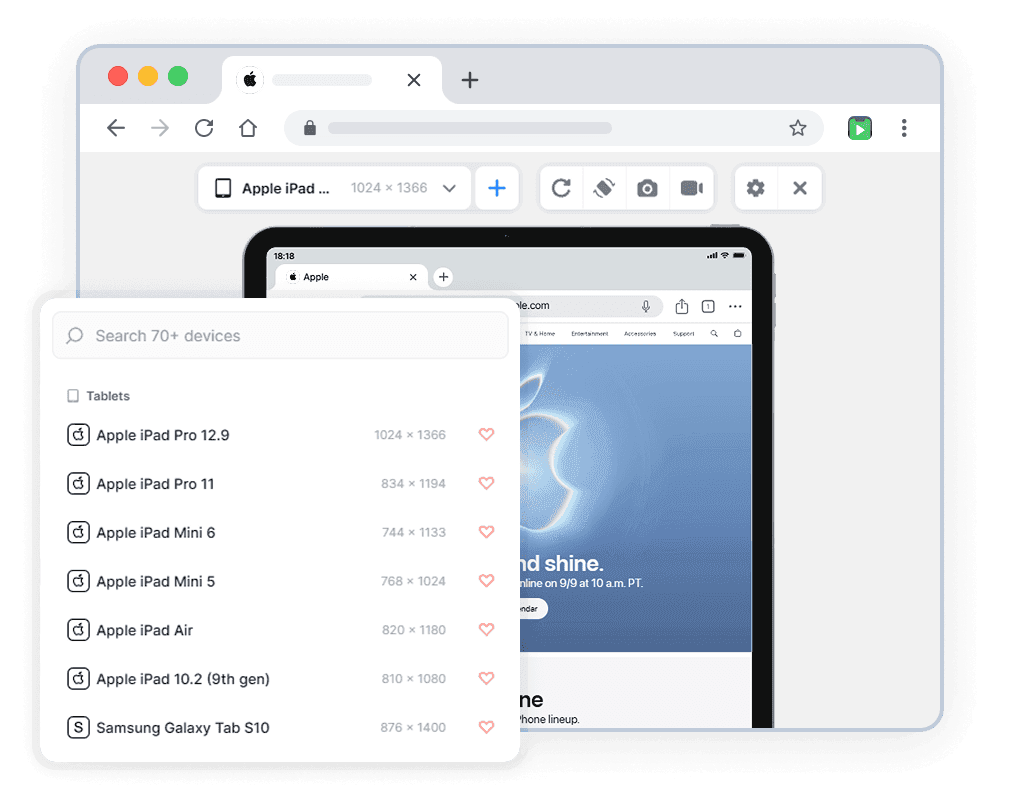Click the Apple tab in the iPad browser
Image resolution: width=1020 pixels, height=808 pixels.
(x=351, y=277)
